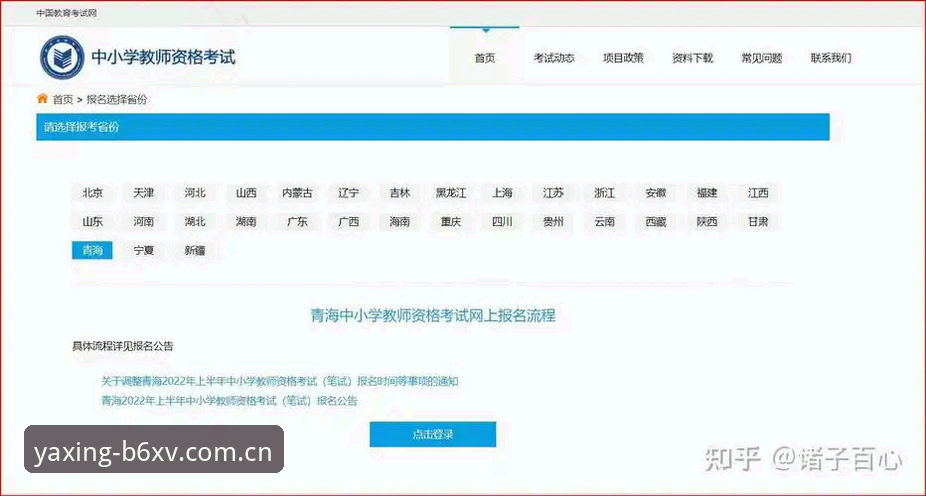Viewport: 926px width, 496px height.
Task: Select province 宁夏
Action: [144, 250]
